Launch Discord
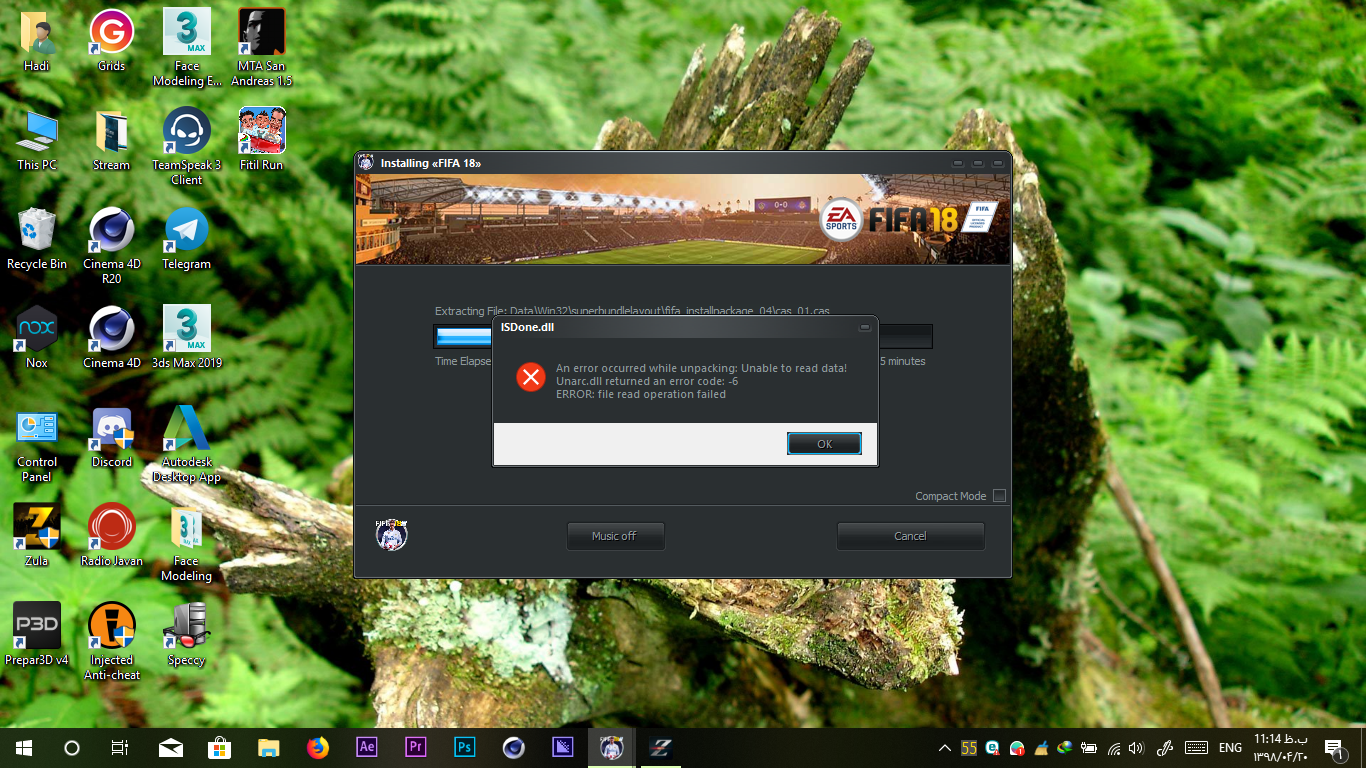 (111, 437)
